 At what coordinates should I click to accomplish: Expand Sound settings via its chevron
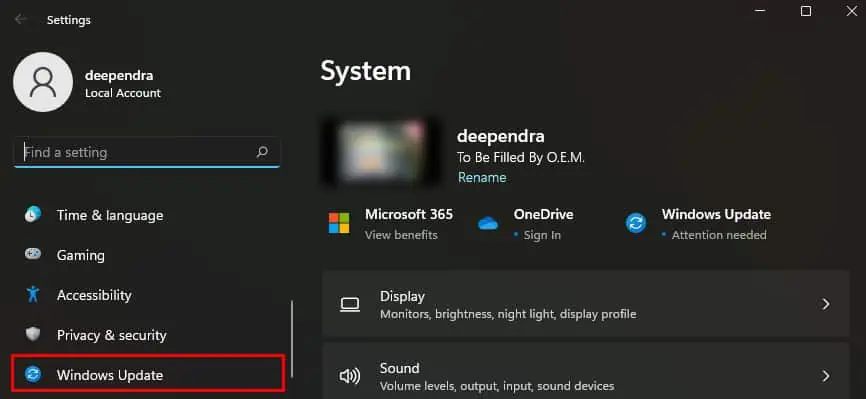826,376
